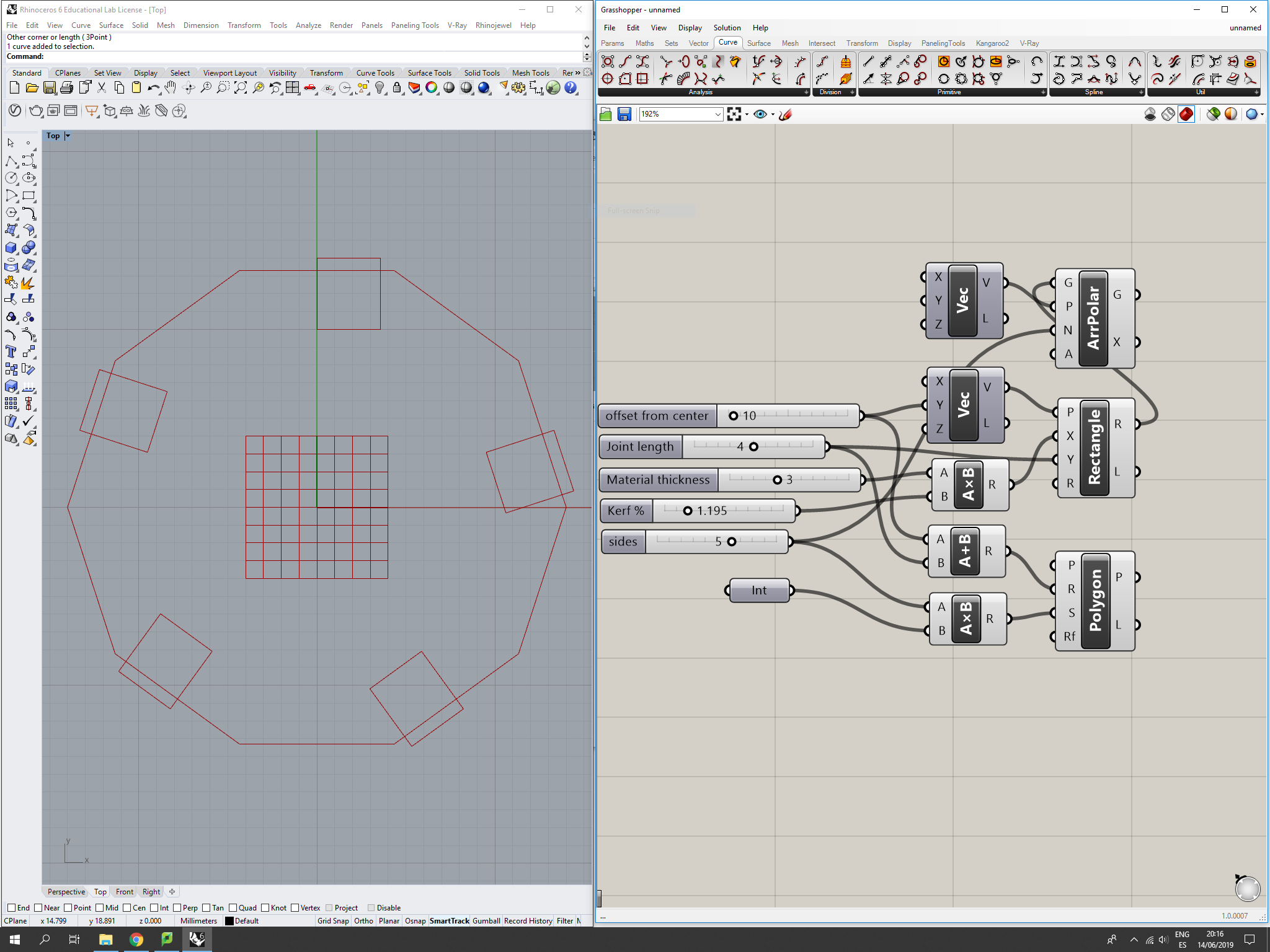The height and width of the screenshot is (952, 1270).
Task: Click the Kerf % slider handle
Action: pyautogui.click(x=687, y=511)
